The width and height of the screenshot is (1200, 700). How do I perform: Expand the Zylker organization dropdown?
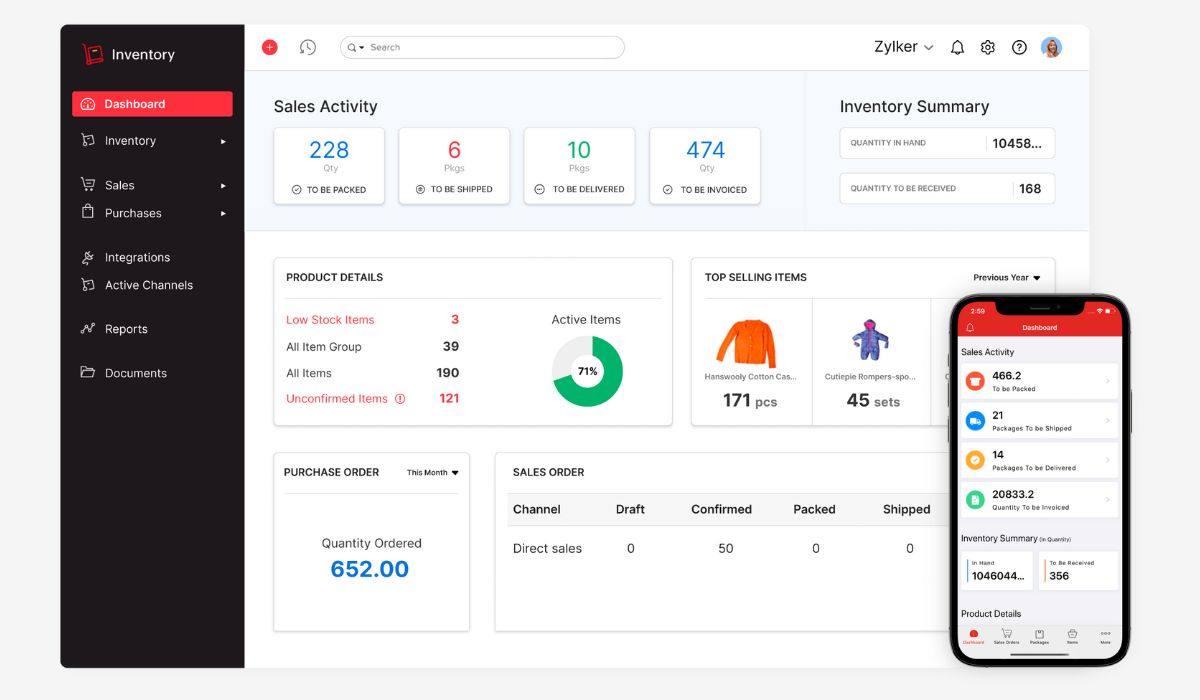coord(903,46)
